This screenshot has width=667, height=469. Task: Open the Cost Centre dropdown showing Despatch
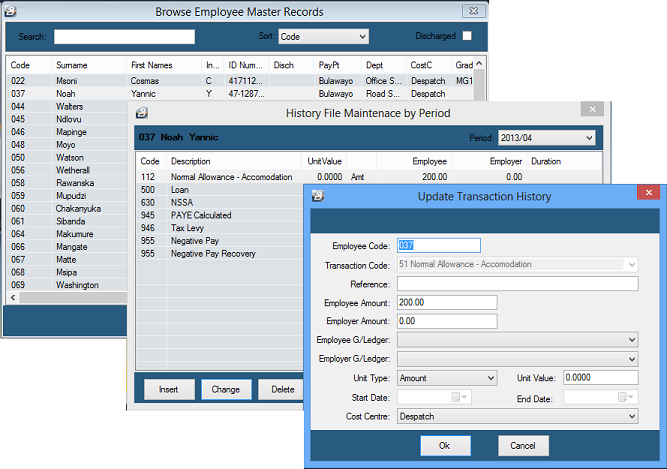point(518,416)
